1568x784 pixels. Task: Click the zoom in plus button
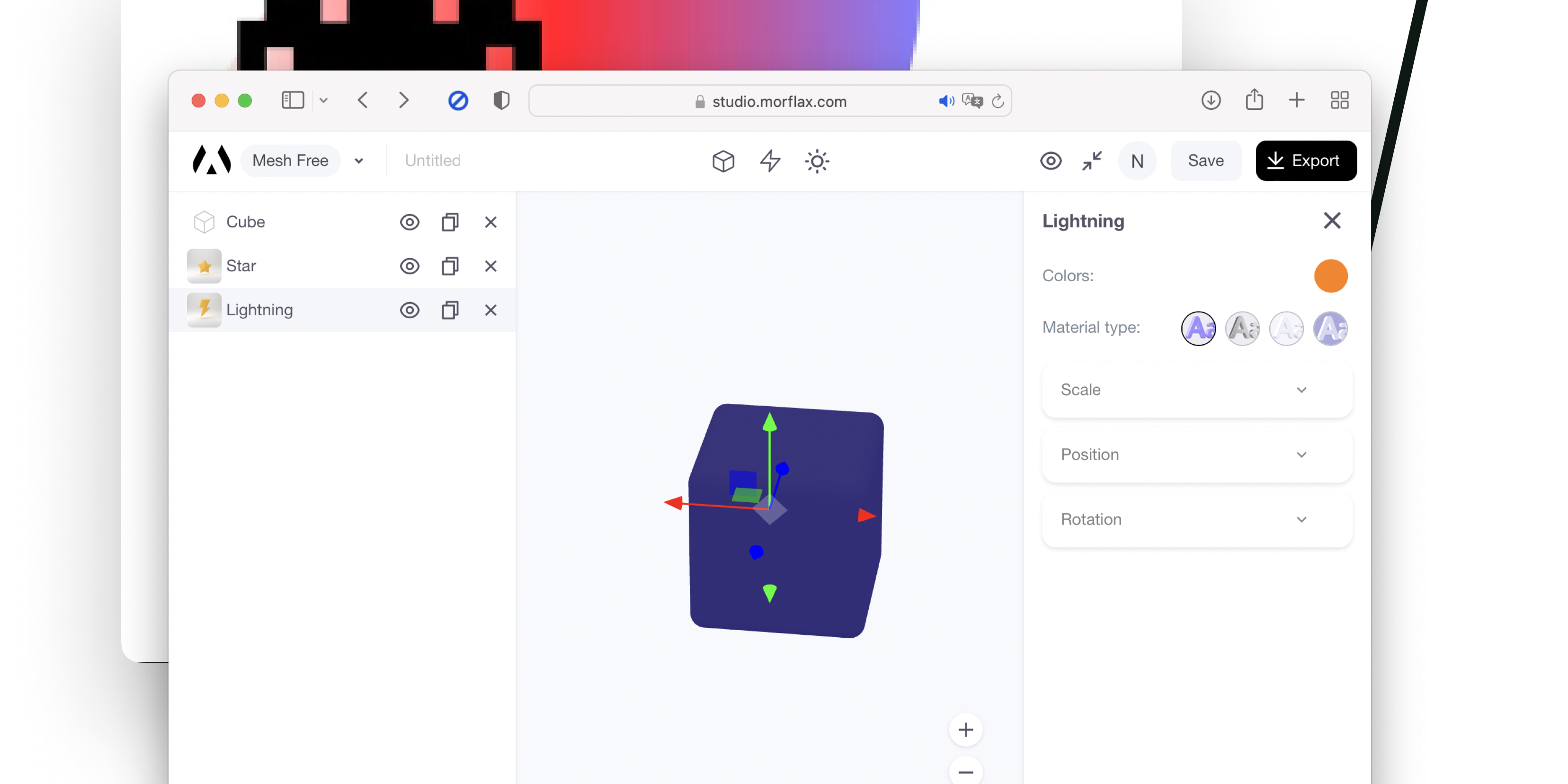pos(965,729)
